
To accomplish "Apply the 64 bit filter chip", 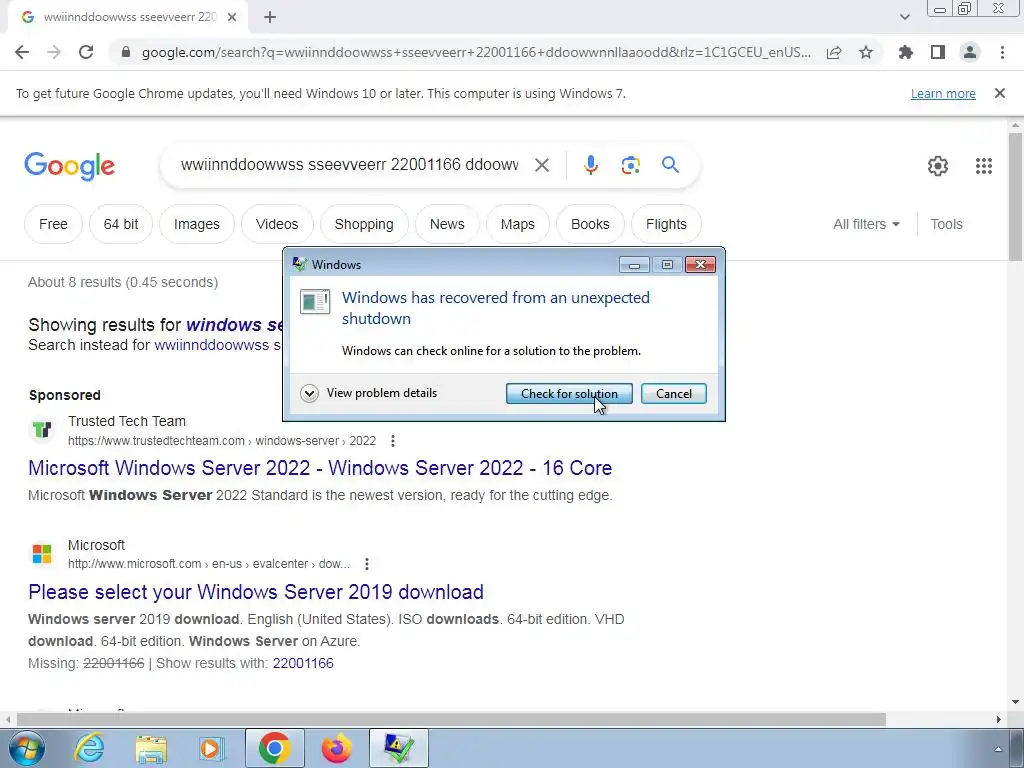I will [x=121, y=224].
